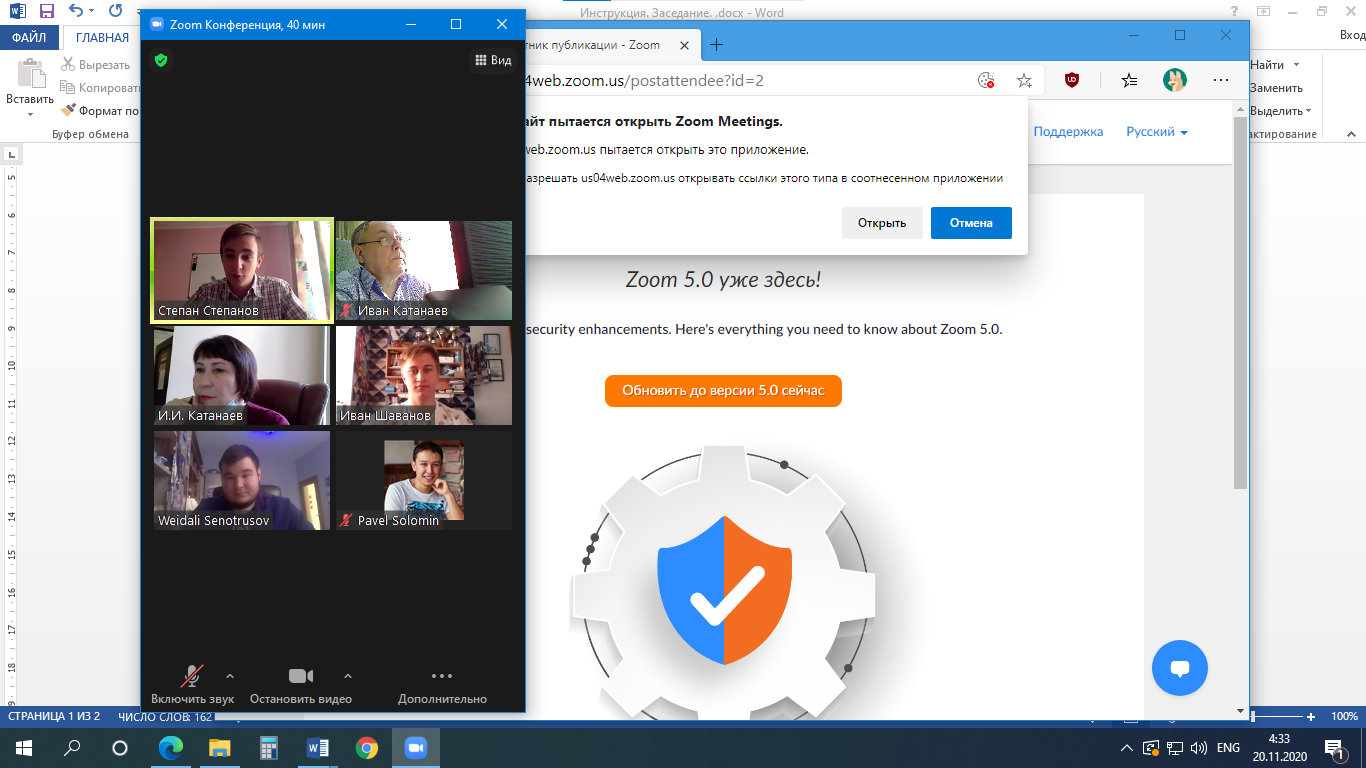Stop camera with Остановить видео icon
The width and height of the screenshot is (1366, 768).
point(301,676)
